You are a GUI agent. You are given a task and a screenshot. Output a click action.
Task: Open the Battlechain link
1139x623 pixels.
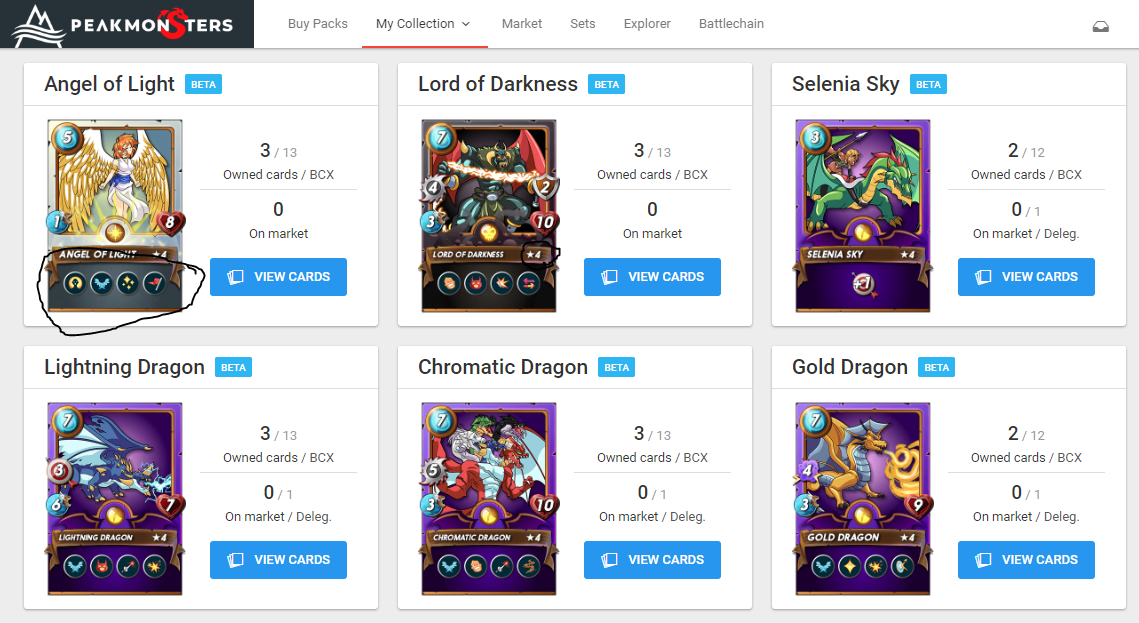click(731, 24)
